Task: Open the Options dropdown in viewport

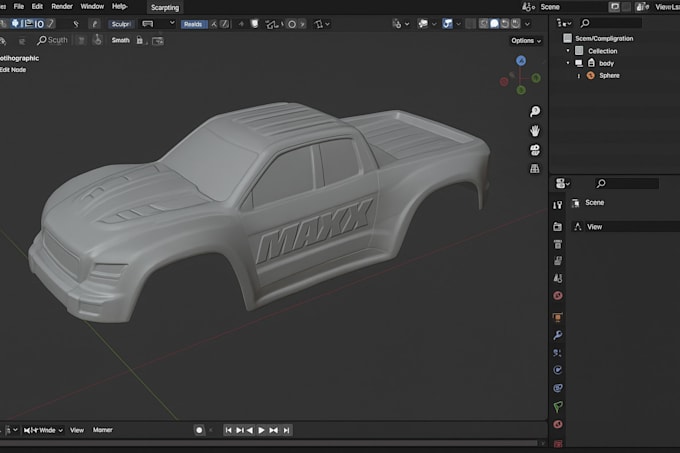Action: pos(526,40)
